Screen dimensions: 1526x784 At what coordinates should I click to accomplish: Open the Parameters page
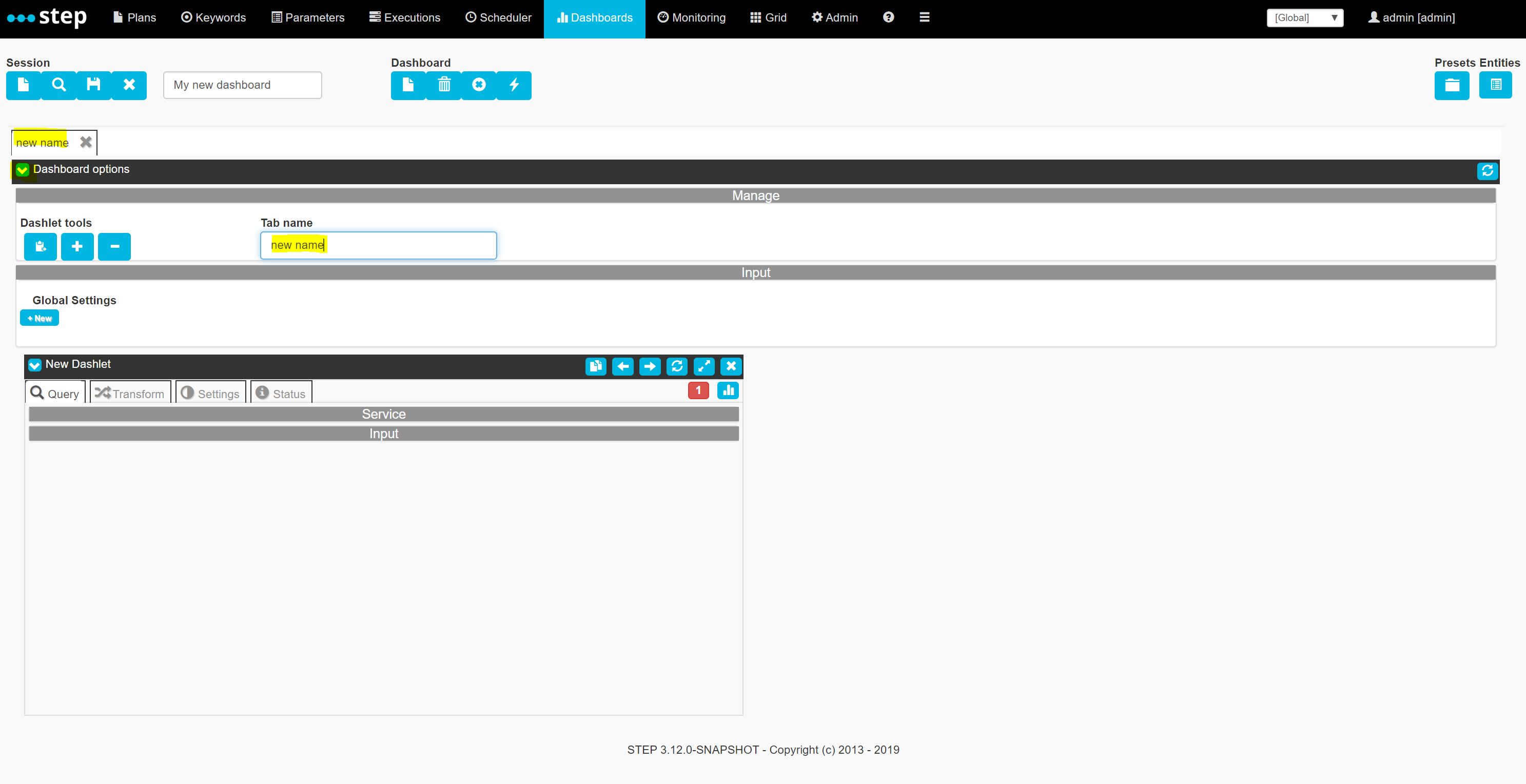coord(308,18)
